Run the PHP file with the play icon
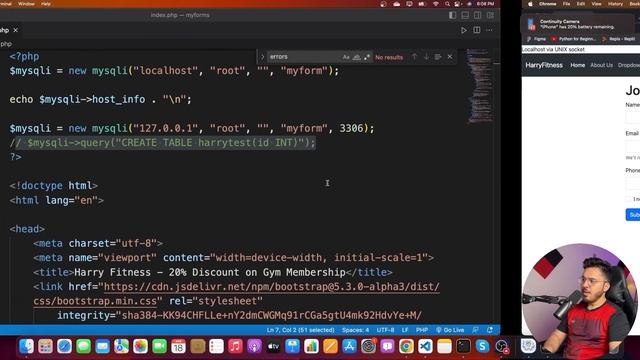 [464, 30]
